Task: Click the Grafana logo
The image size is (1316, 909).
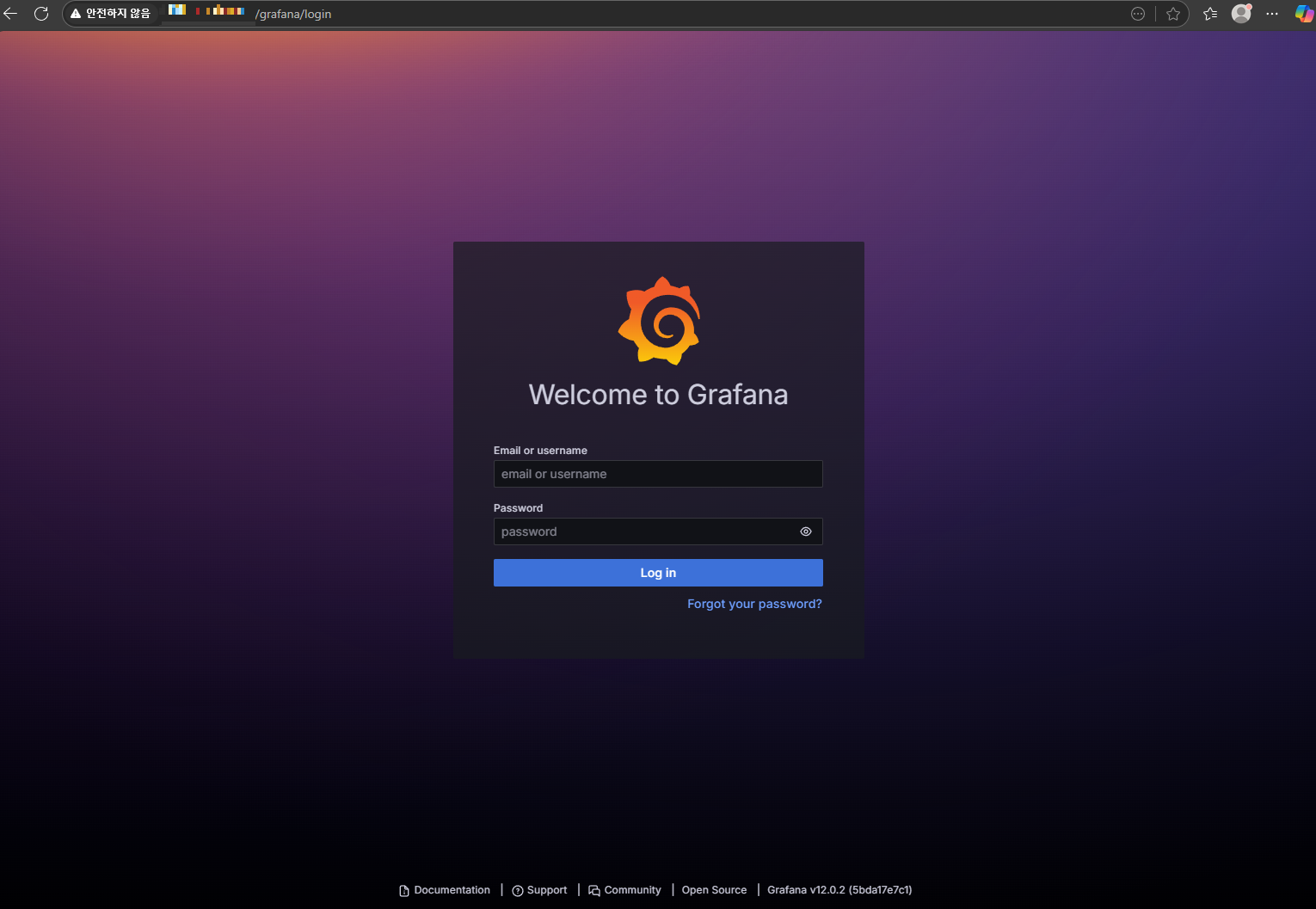Action: point(659,321)
